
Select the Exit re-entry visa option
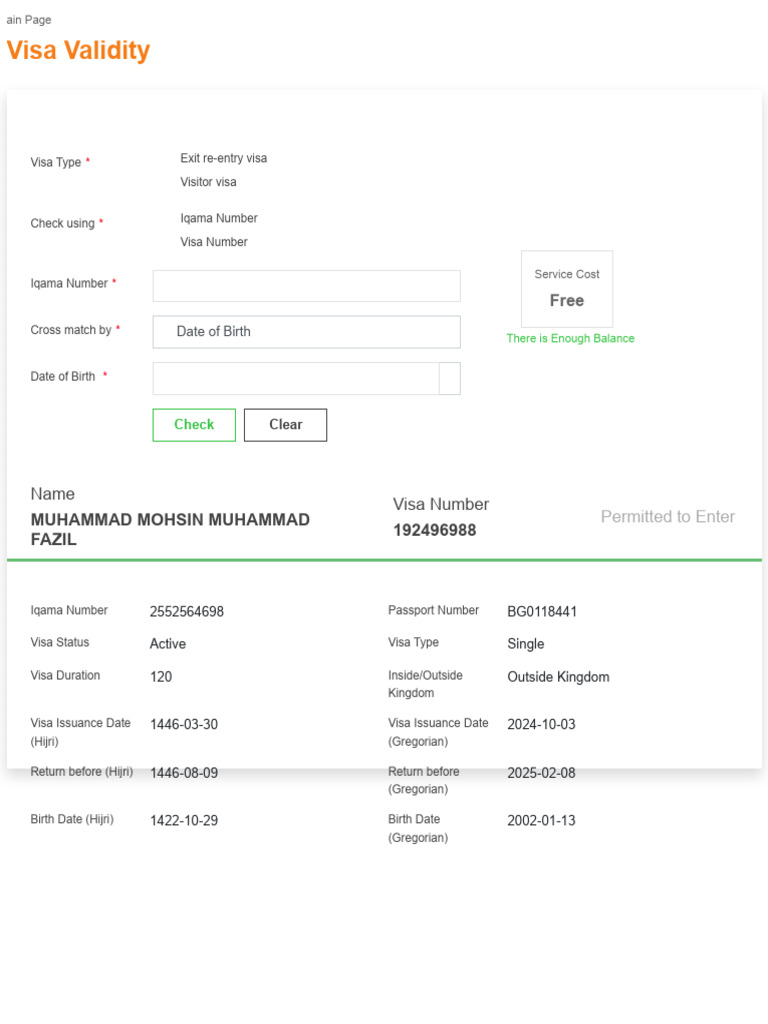223,159
